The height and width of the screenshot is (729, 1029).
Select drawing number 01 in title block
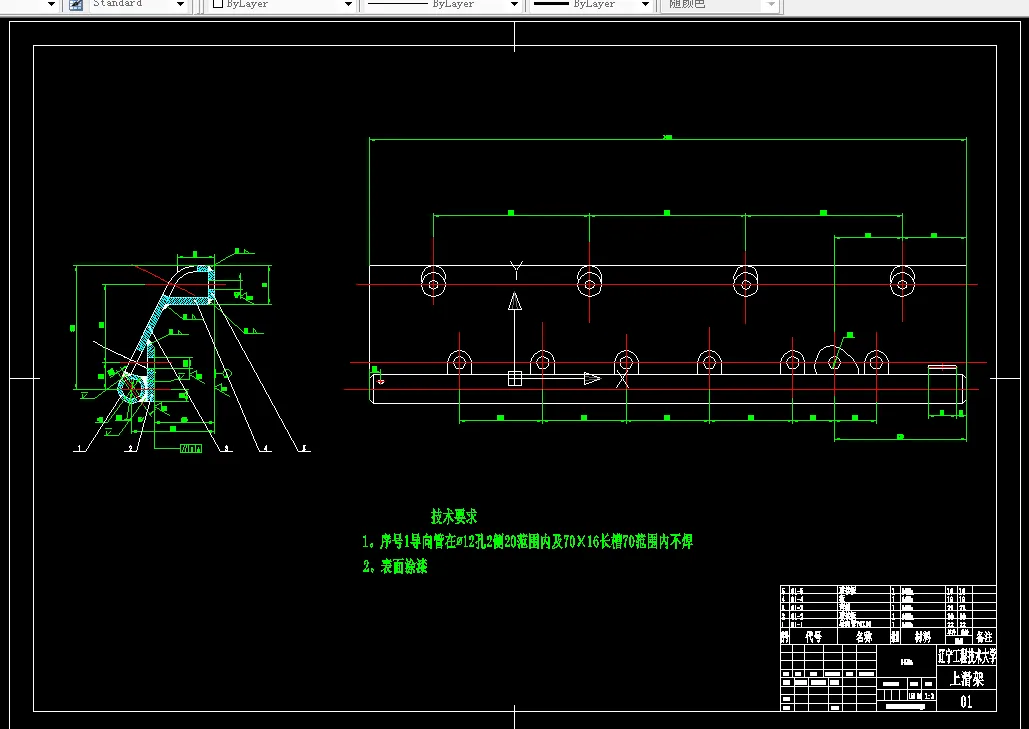(x=966, y=701)
